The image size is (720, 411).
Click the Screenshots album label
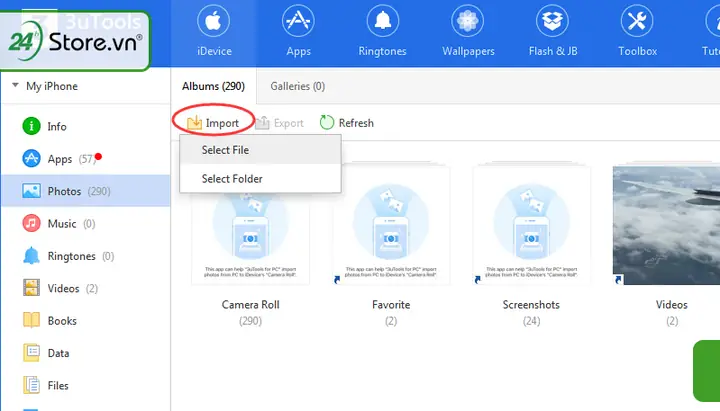point(531,305)
